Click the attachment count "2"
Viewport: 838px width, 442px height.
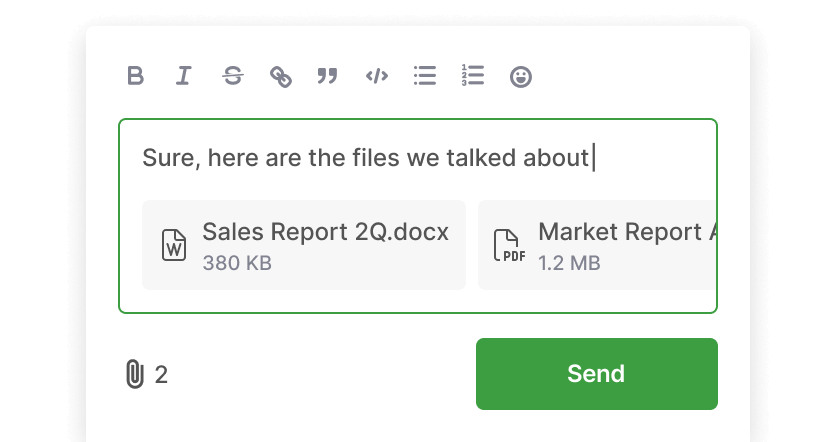pyautogui.click(x=161, y=375)
